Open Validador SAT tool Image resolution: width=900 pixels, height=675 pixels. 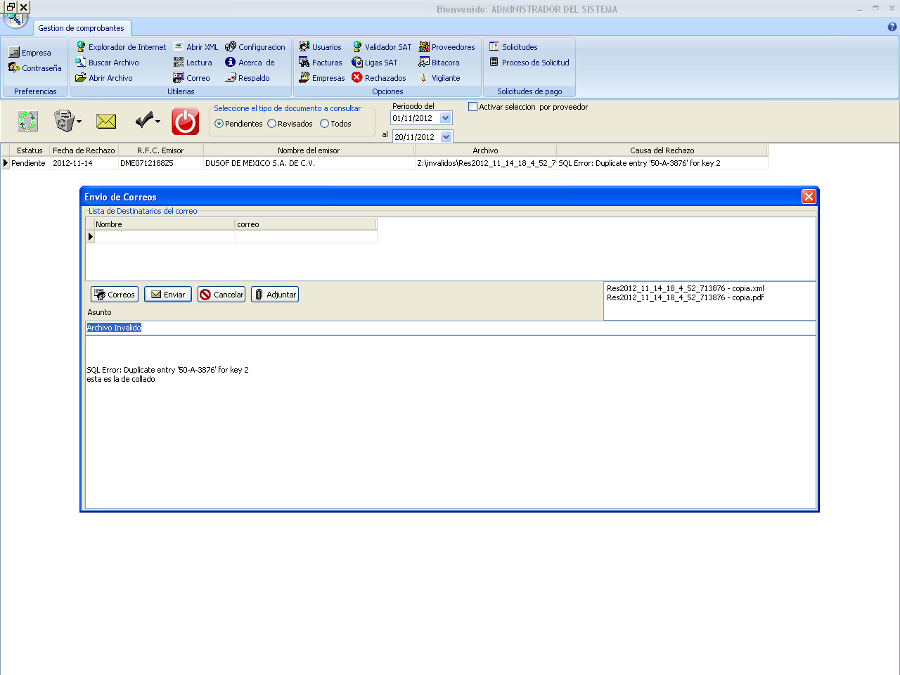[381, 47]
